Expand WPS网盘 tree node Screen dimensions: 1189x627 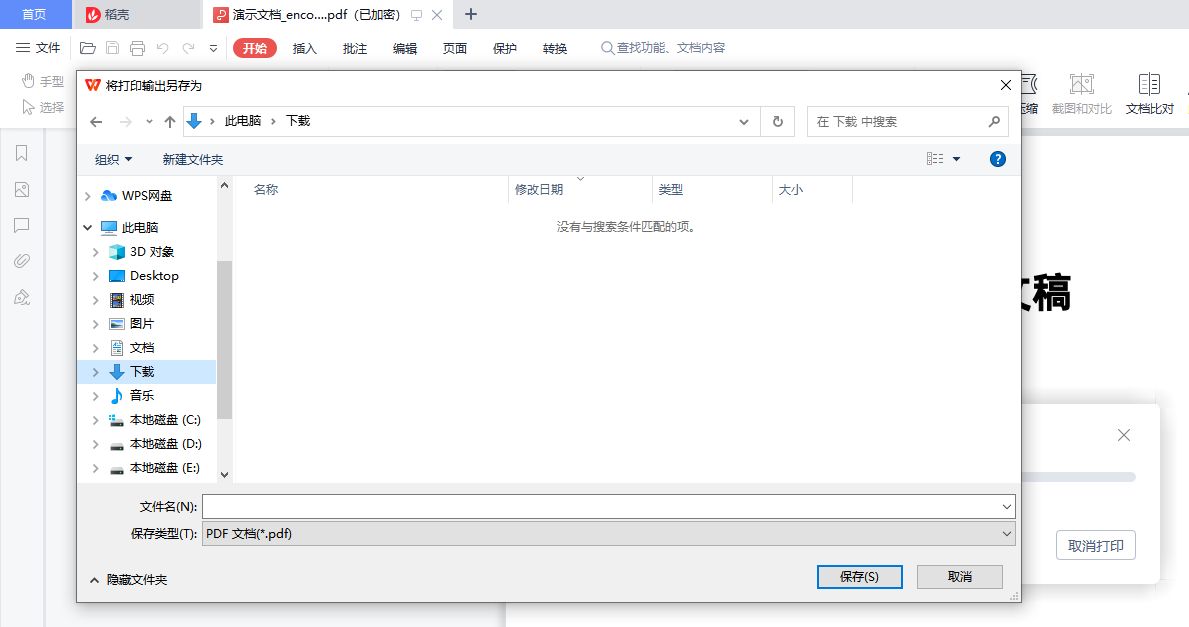(x=88, y=196)
